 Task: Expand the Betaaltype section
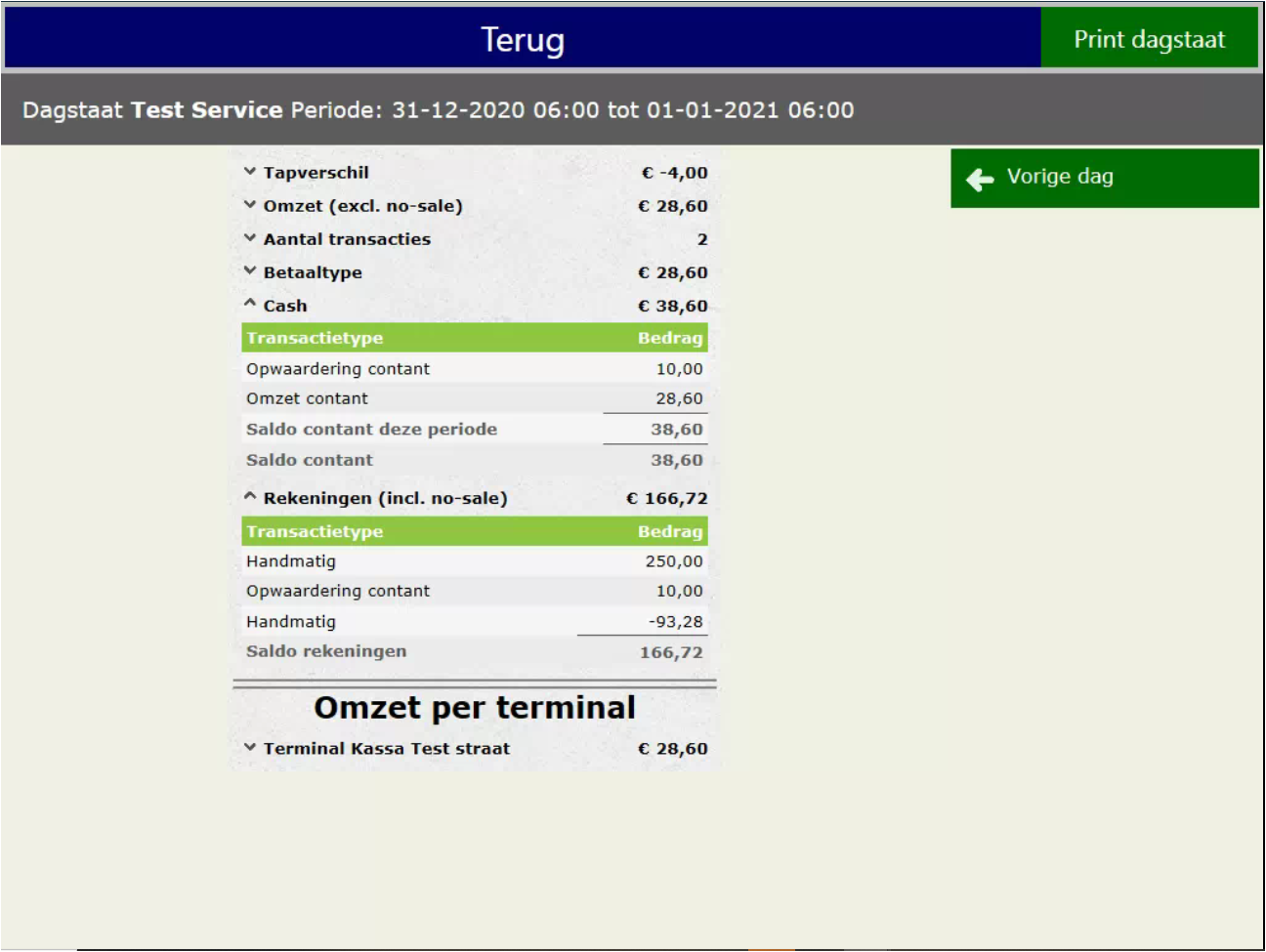[250, 271]
